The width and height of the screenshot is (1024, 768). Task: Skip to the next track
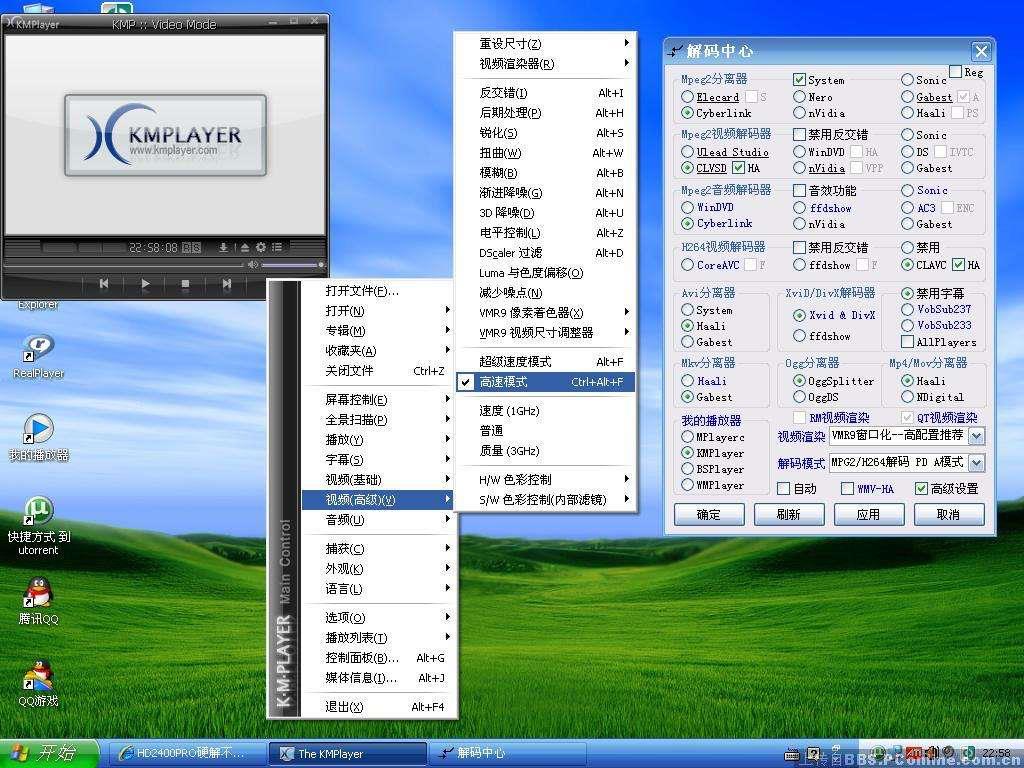click(226, 284)
